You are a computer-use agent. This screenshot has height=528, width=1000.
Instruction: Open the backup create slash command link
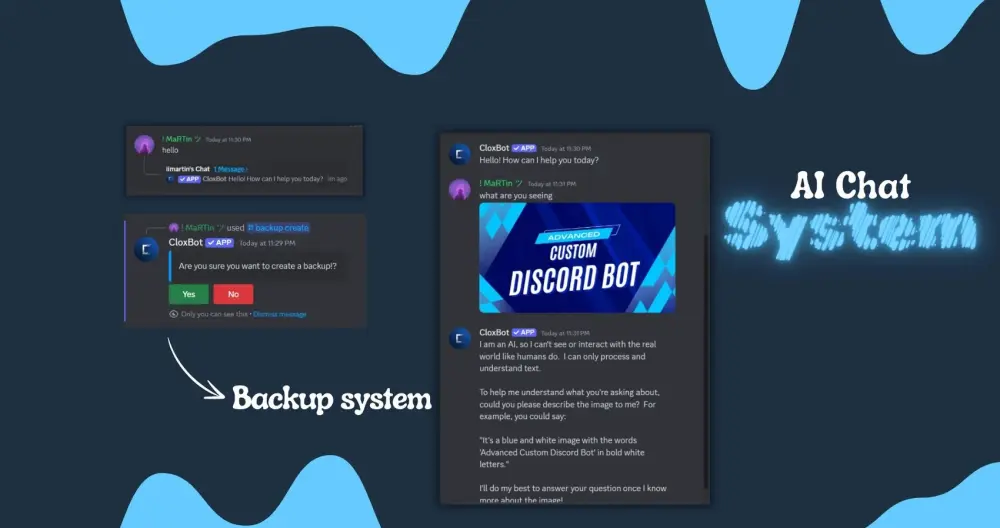[x=278, y=228]
